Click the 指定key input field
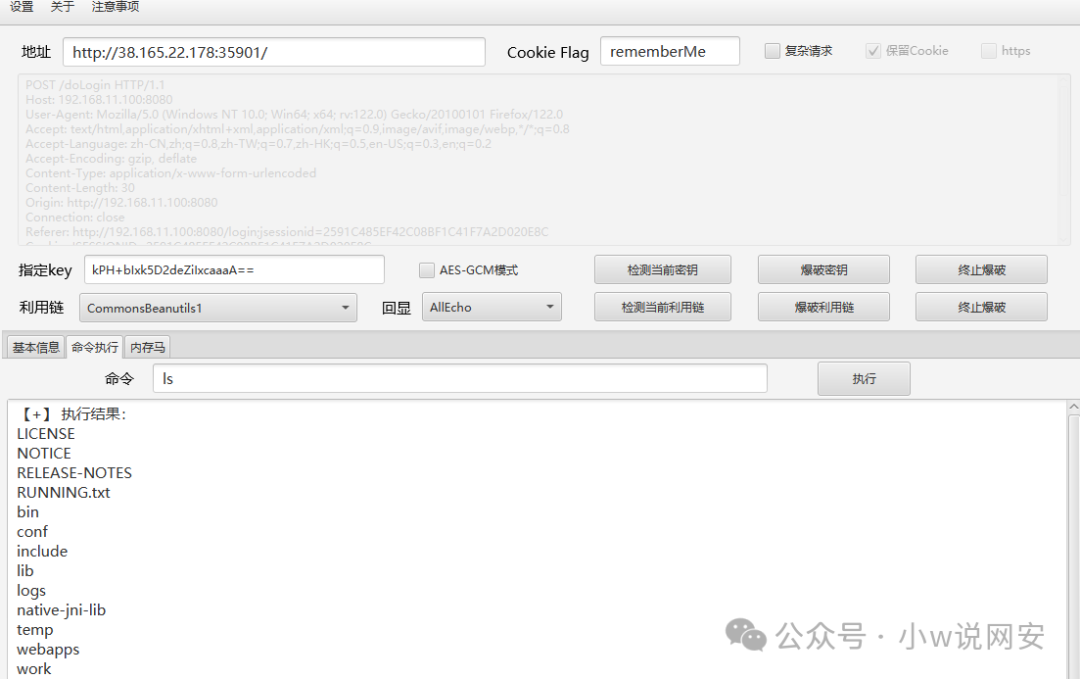 point(234,270)
